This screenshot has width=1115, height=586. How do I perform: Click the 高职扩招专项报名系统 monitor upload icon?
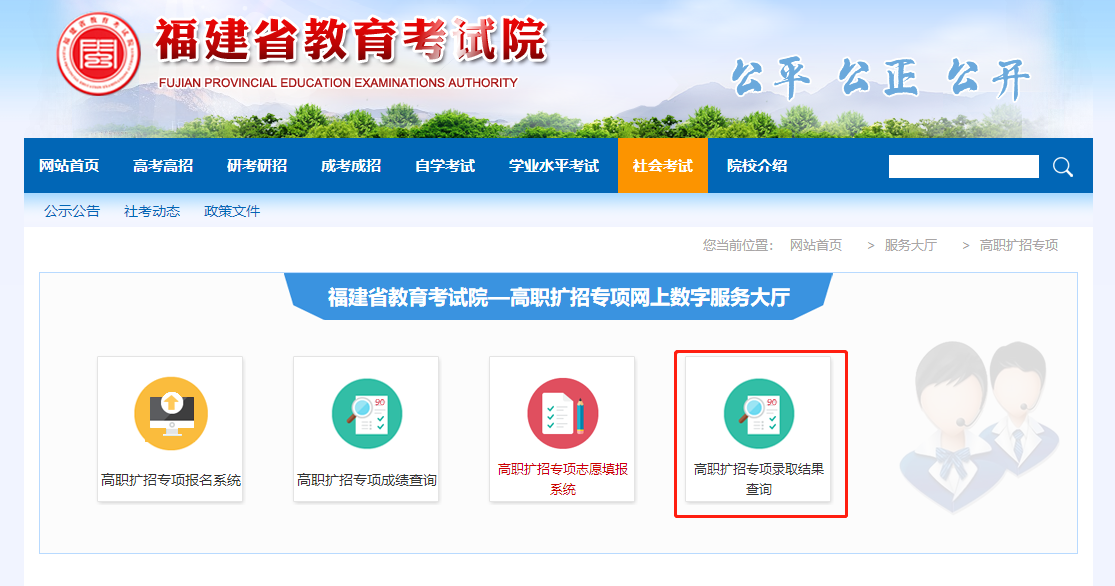point(170,413)
